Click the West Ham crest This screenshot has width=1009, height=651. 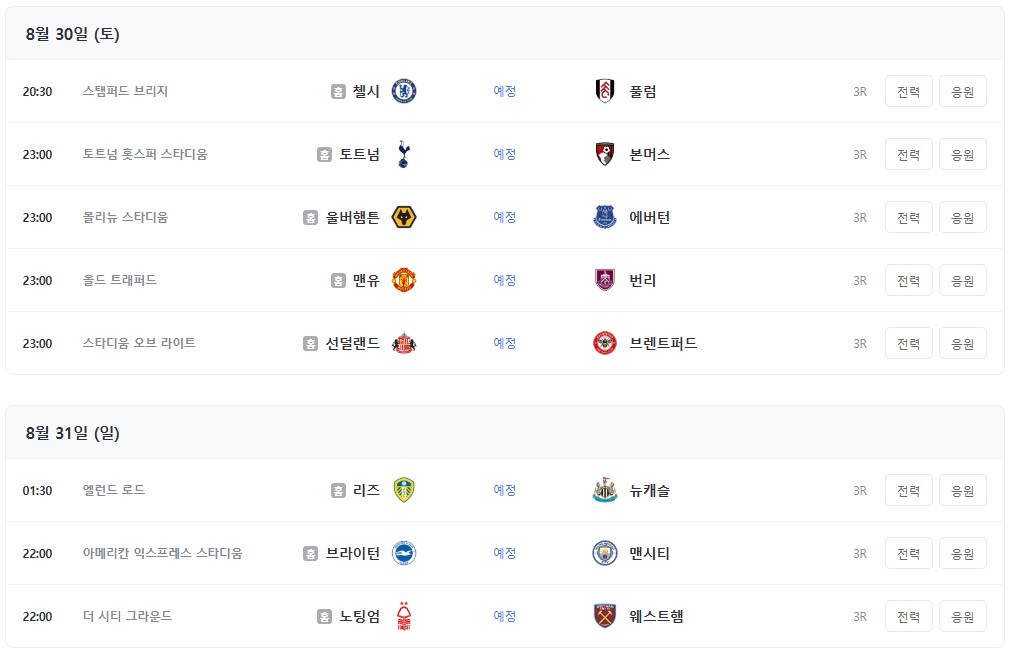(x=605, y=616)
